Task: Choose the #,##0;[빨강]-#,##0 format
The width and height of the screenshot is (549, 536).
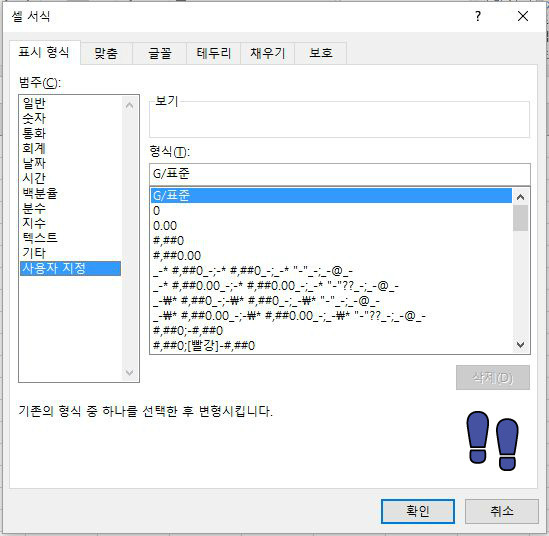Action: (x=331, y=346)
